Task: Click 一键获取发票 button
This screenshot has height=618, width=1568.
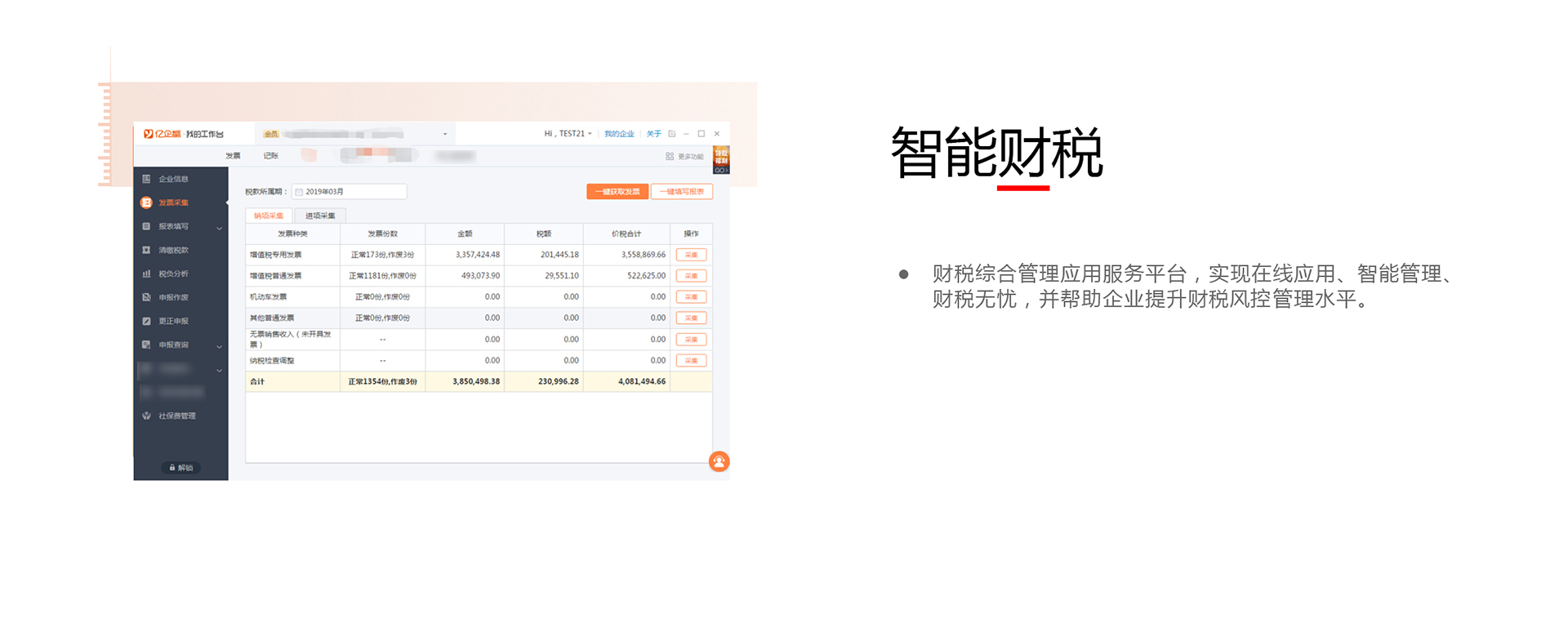Action: pos(617,192)
